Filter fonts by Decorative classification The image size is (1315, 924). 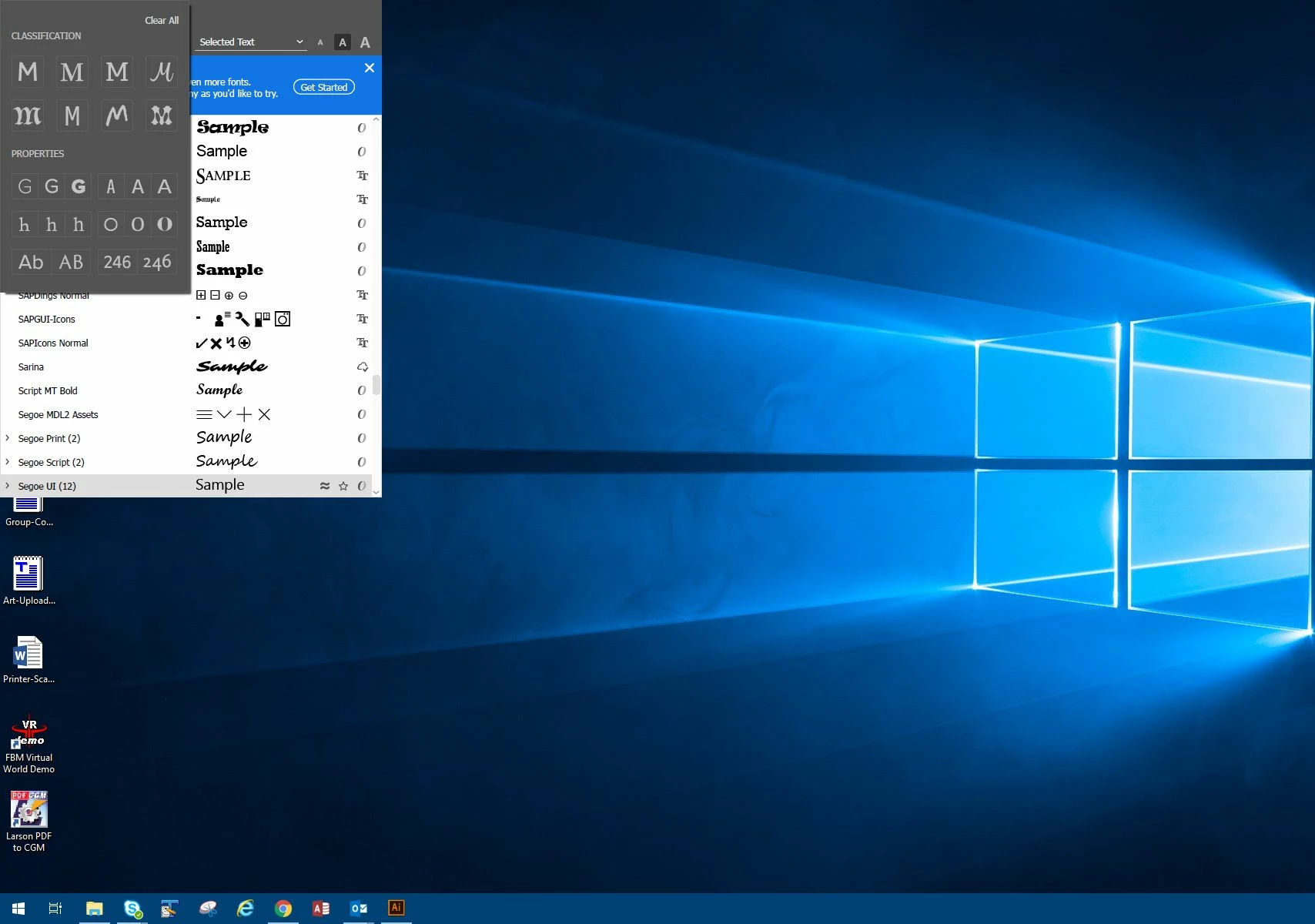click(x=162, y=115)
